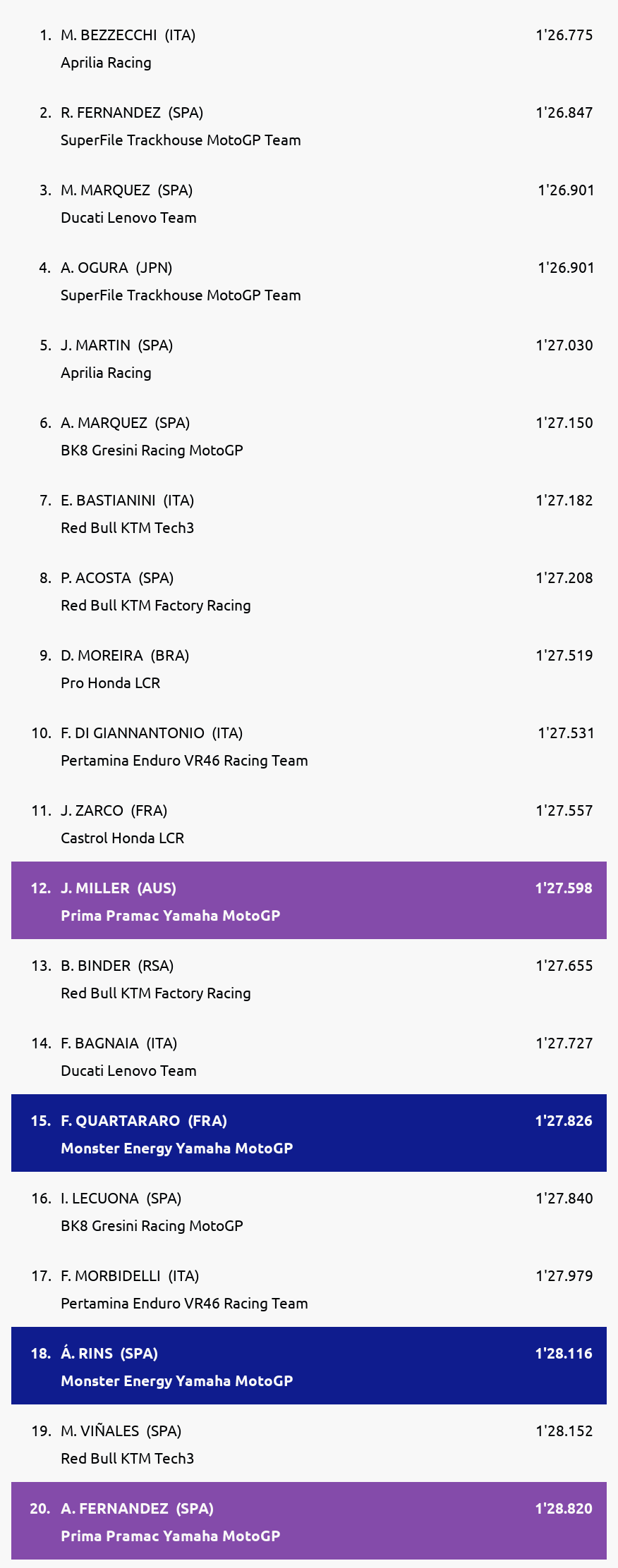Click highlighted F. Quartararo blue row
This screenshot has width=618, height=1568.
(x=309, y=1133)
